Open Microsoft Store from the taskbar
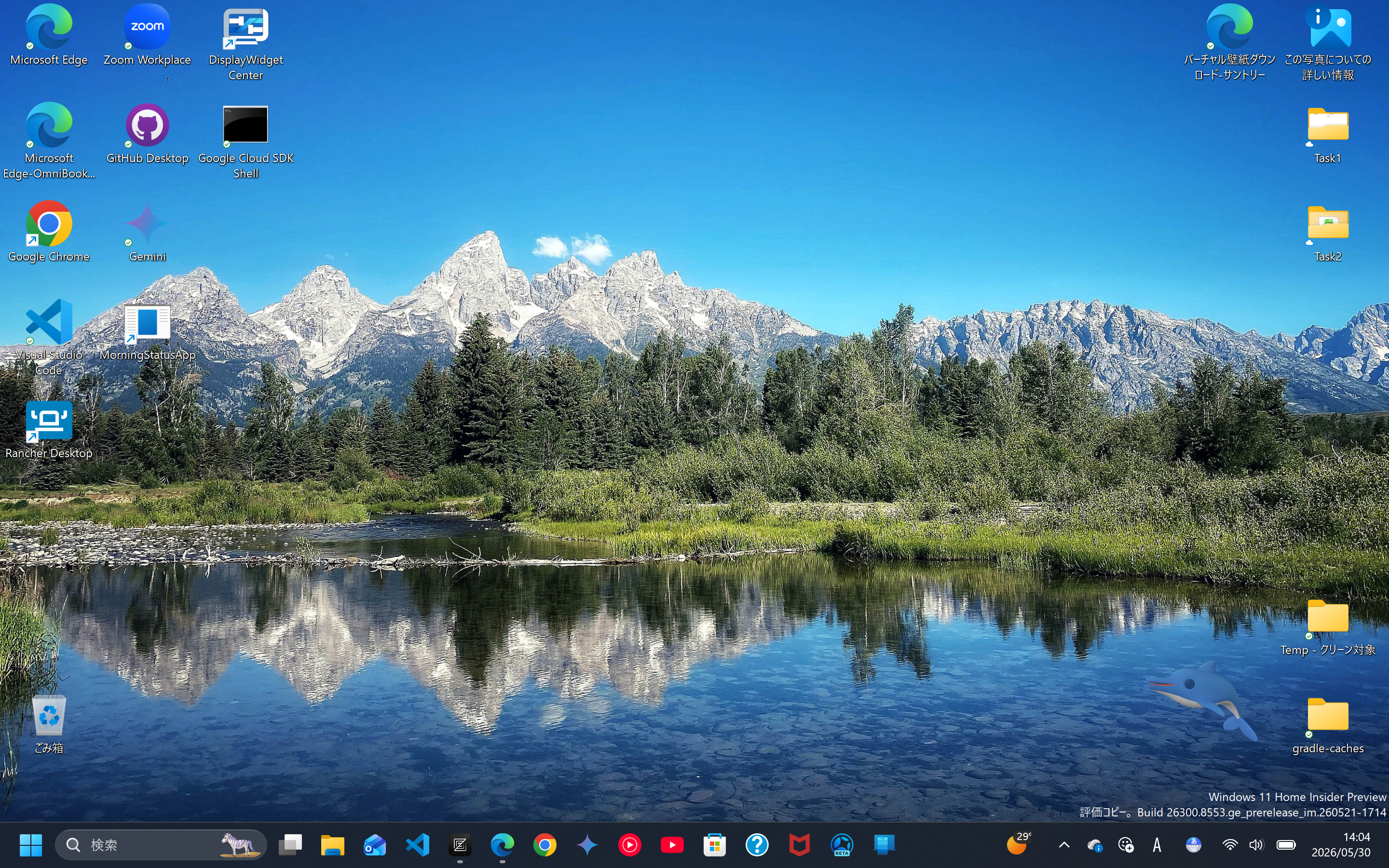This screenshot has height=868, width=1389. pos(715,844)
